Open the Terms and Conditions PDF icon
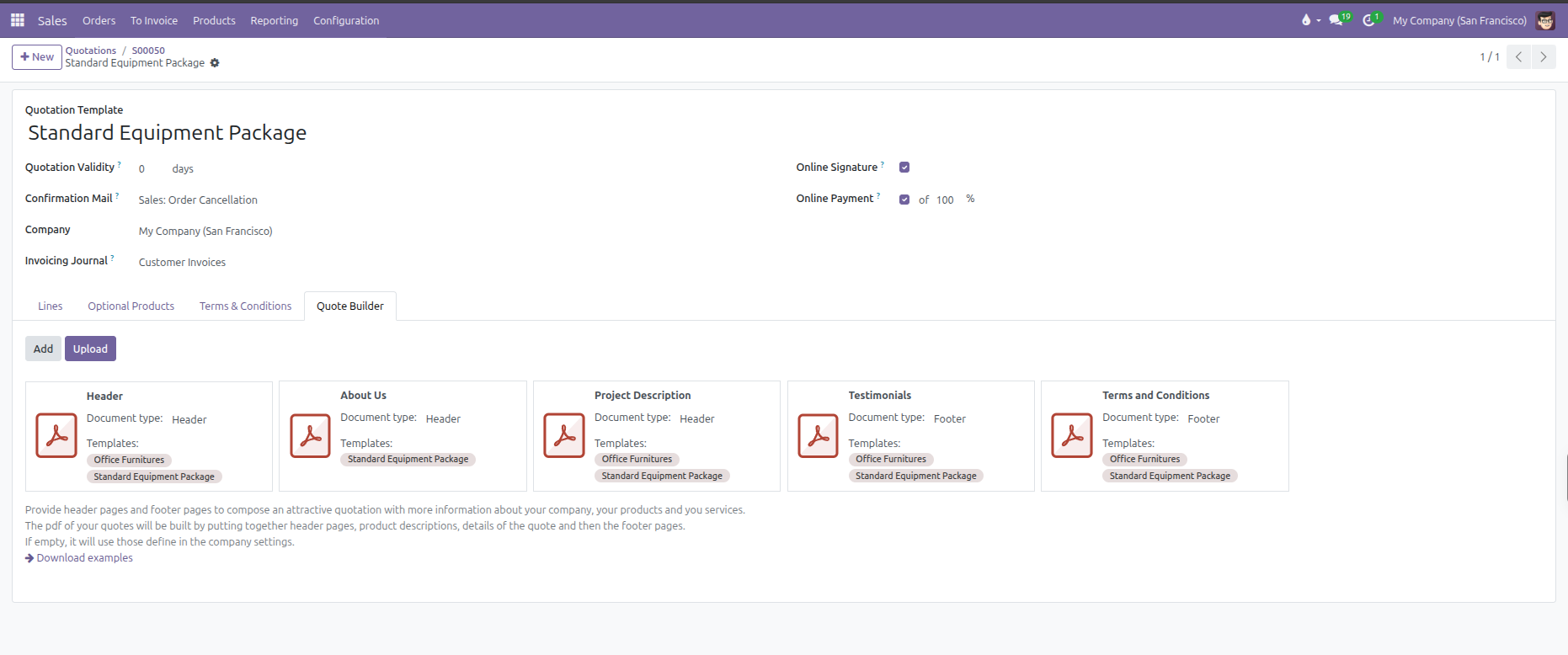 point(1072,435)
